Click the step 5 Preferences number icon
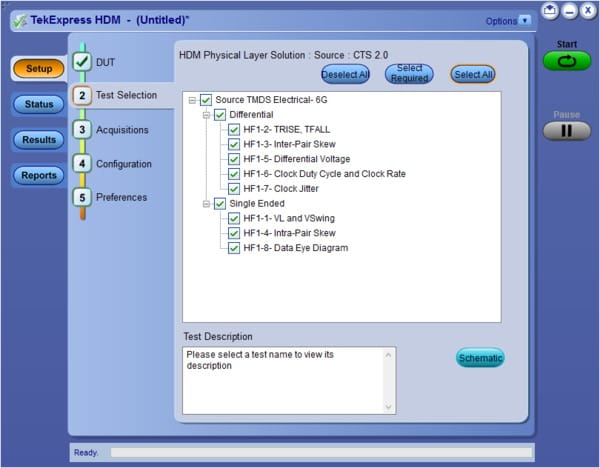This screenshot has width=600, height=468. 82,198
